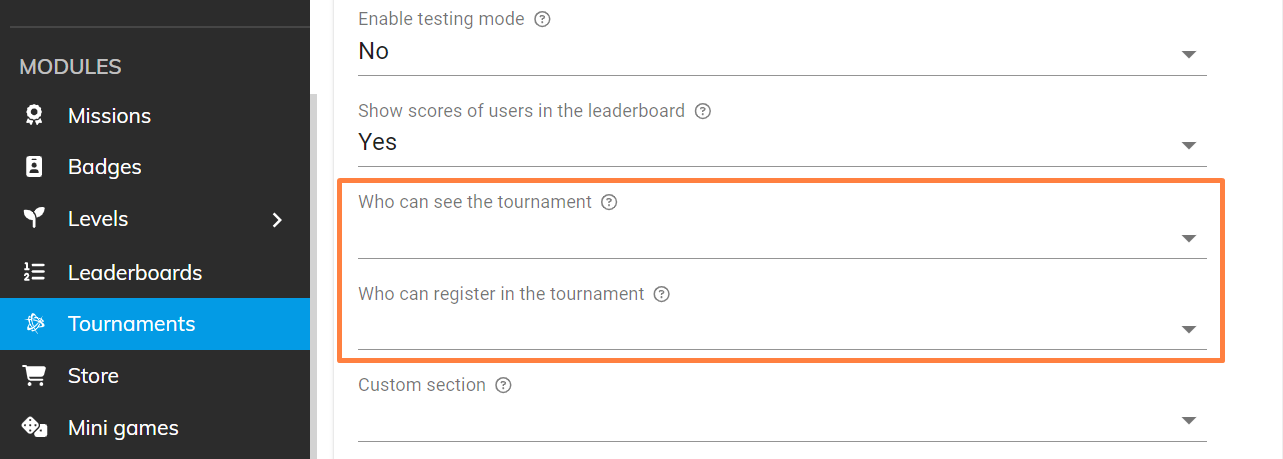This screenshot has width=1283, height=459.
Task: Click the Leaderboards ranking list icon
Action: click(x=34, y=272)
